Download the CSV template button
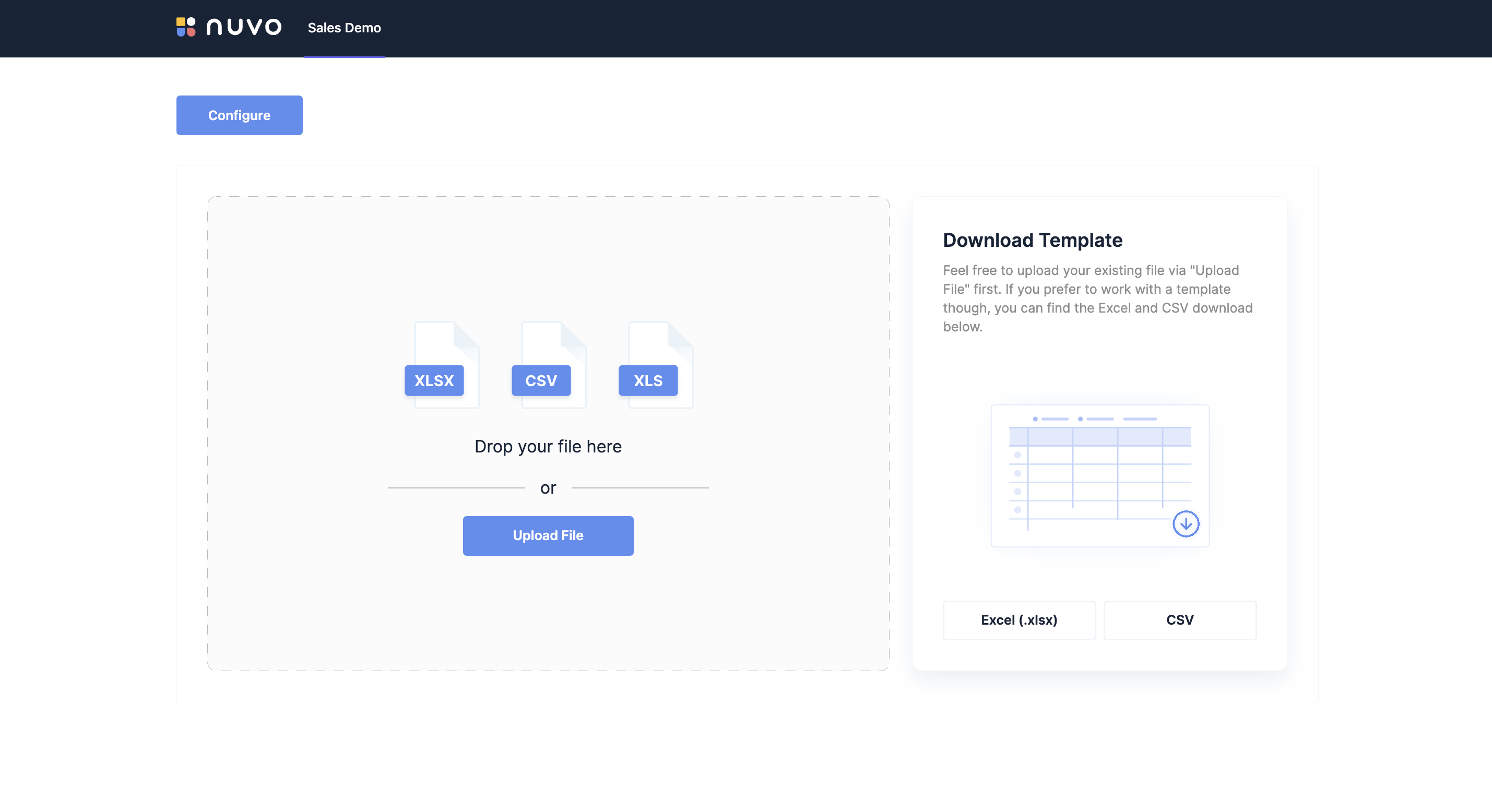 tap(1179, 620)
